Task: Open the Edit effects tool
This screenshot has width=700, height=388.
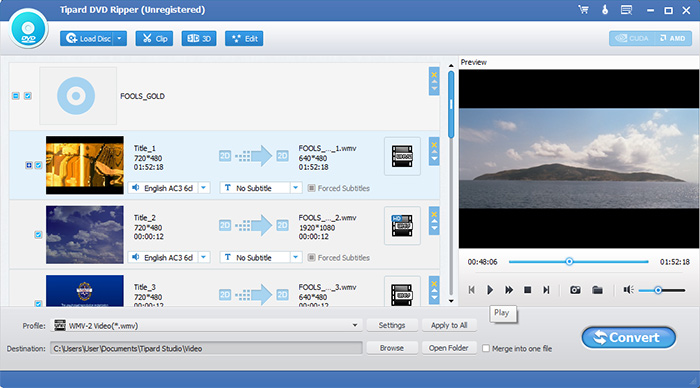Action: pyautogui.click(x=244, y=39)
